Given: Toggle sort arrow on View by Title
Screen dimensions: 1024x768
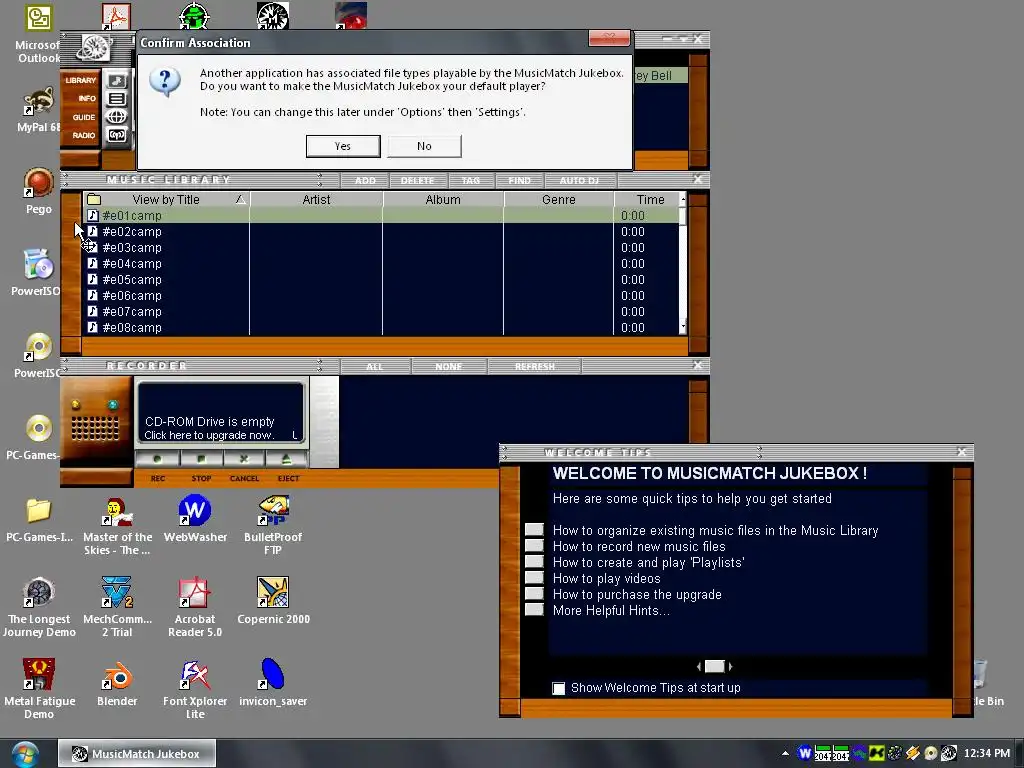Looking at the screenshot, I should coord(240,199).
